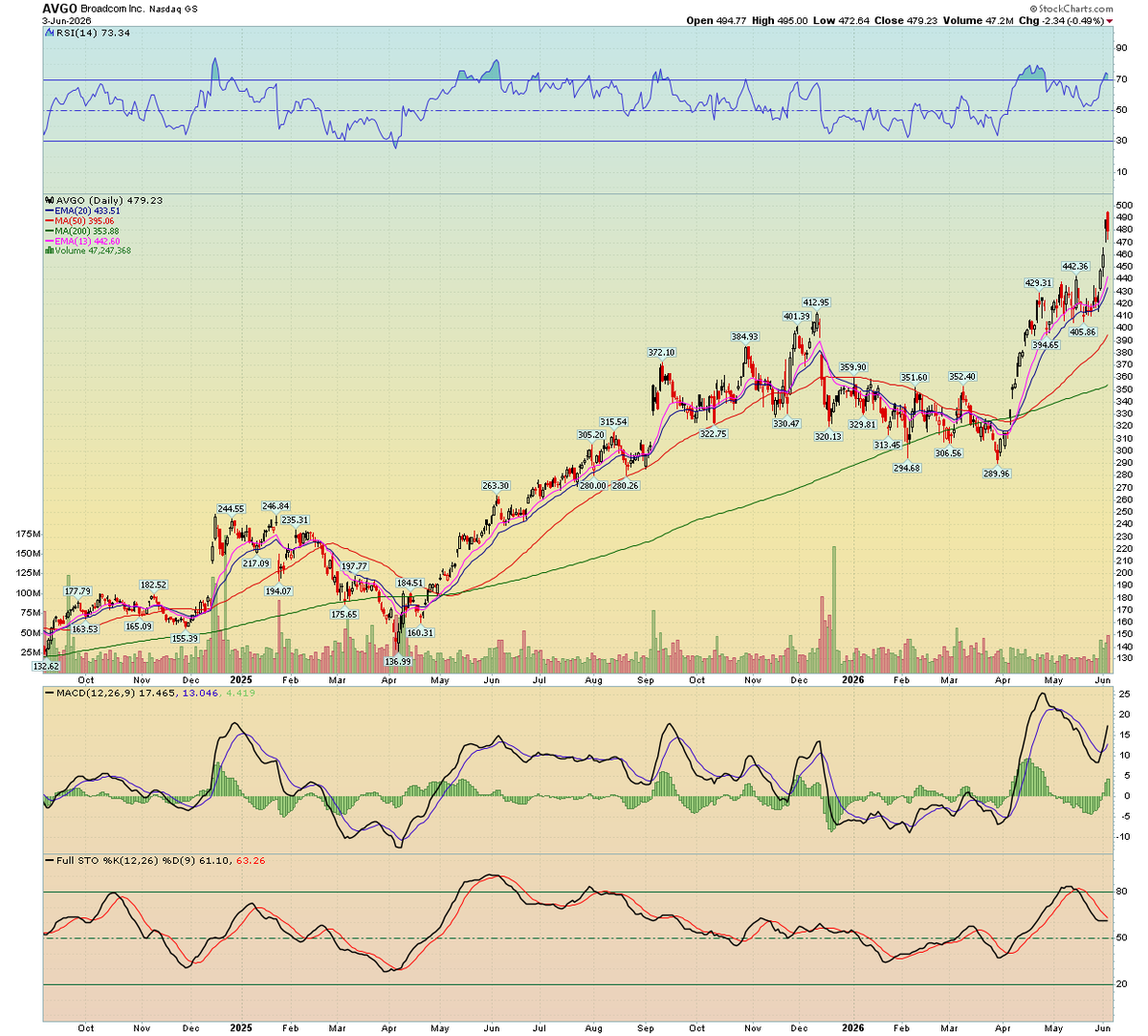The height and width of the screenshot is (1036, 1148).
Task: Click the 289.96 low price label
Action: pos(996,474)
